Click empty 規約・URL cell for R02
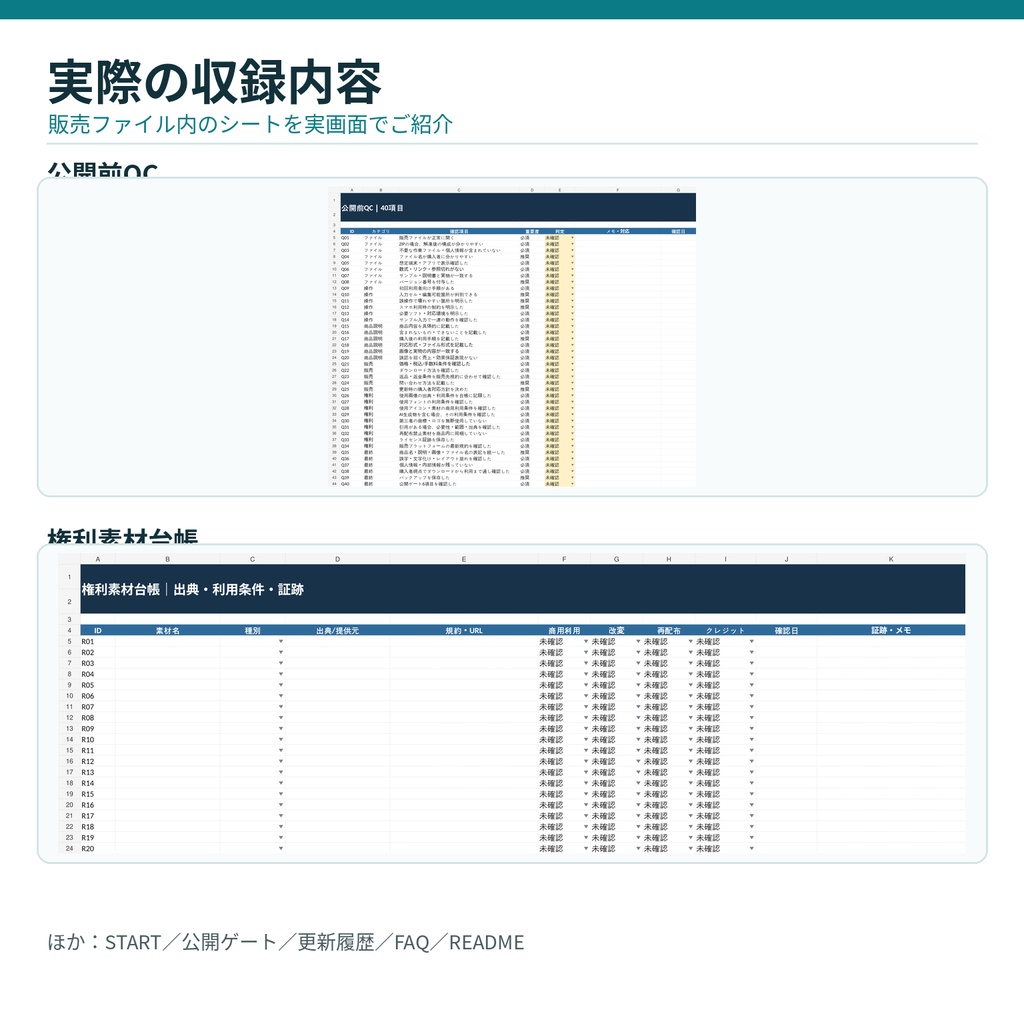 pos(464,652)
